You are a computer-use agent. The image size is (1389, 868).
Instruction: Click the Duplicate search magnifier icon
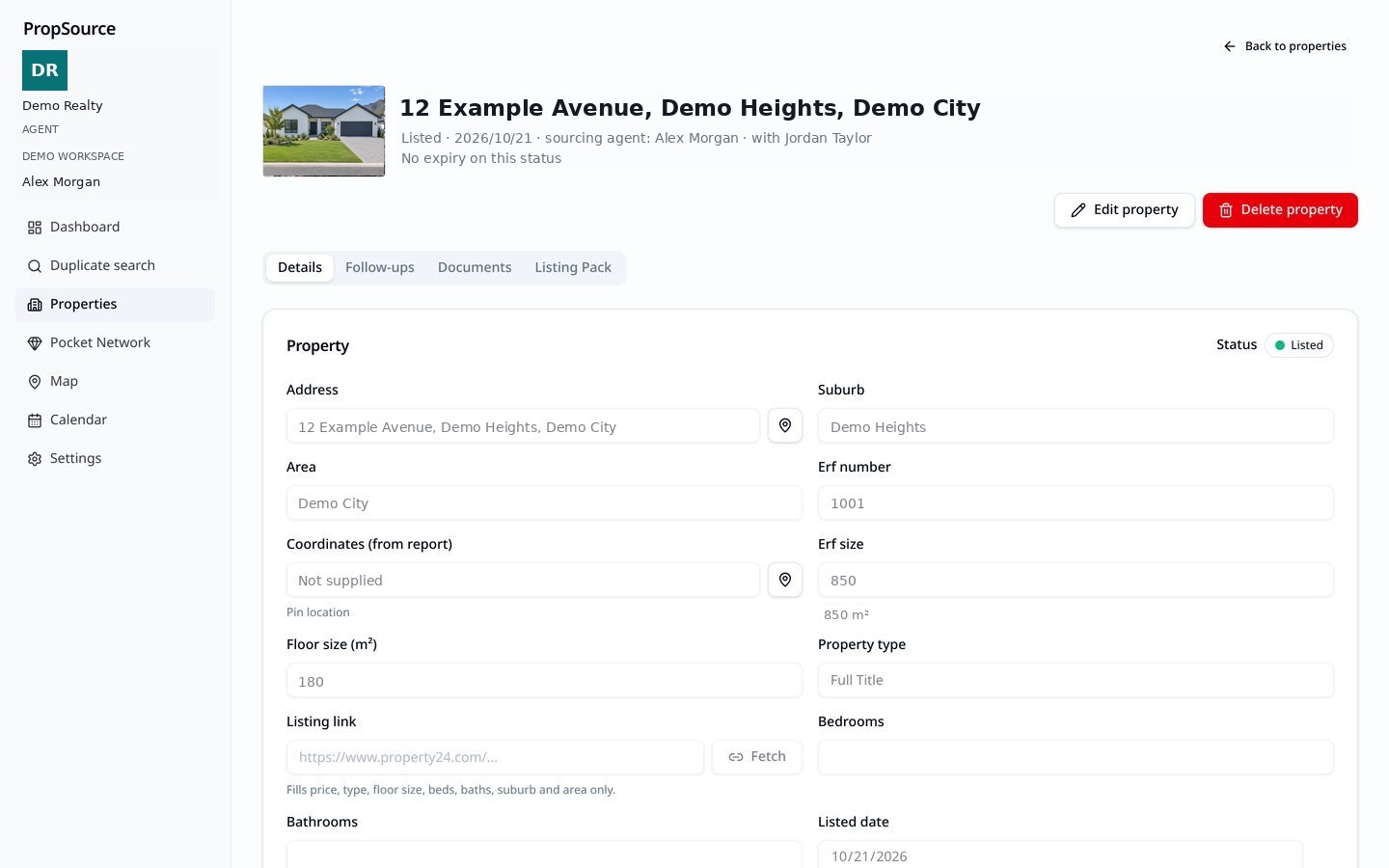coord(35,266)
